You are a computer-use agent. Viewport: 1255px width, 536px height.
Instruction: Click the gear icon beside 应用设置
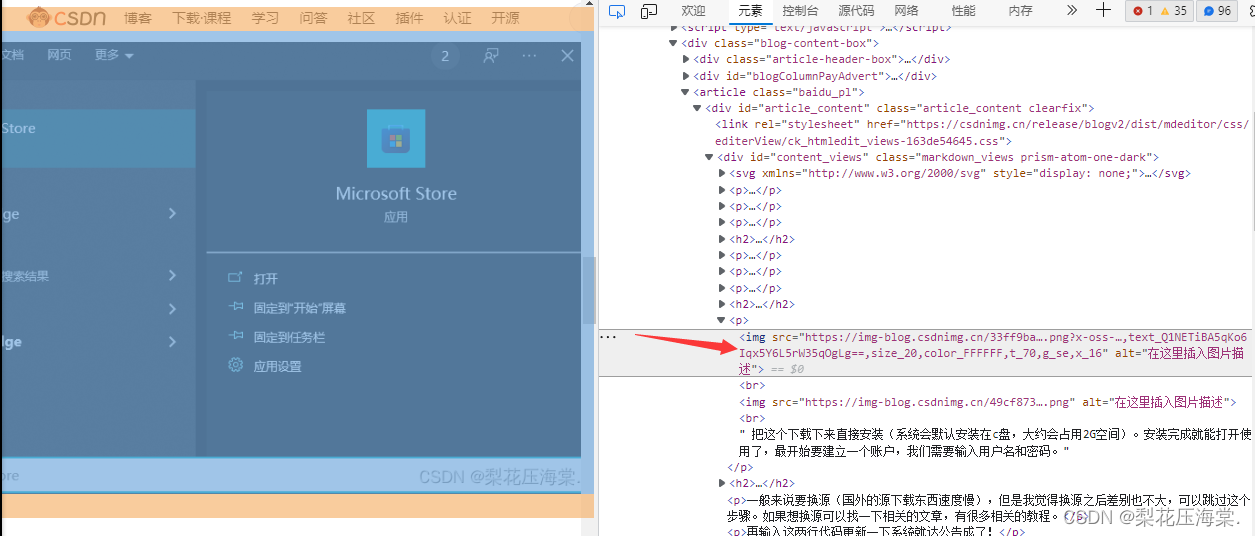pos(236,365)
